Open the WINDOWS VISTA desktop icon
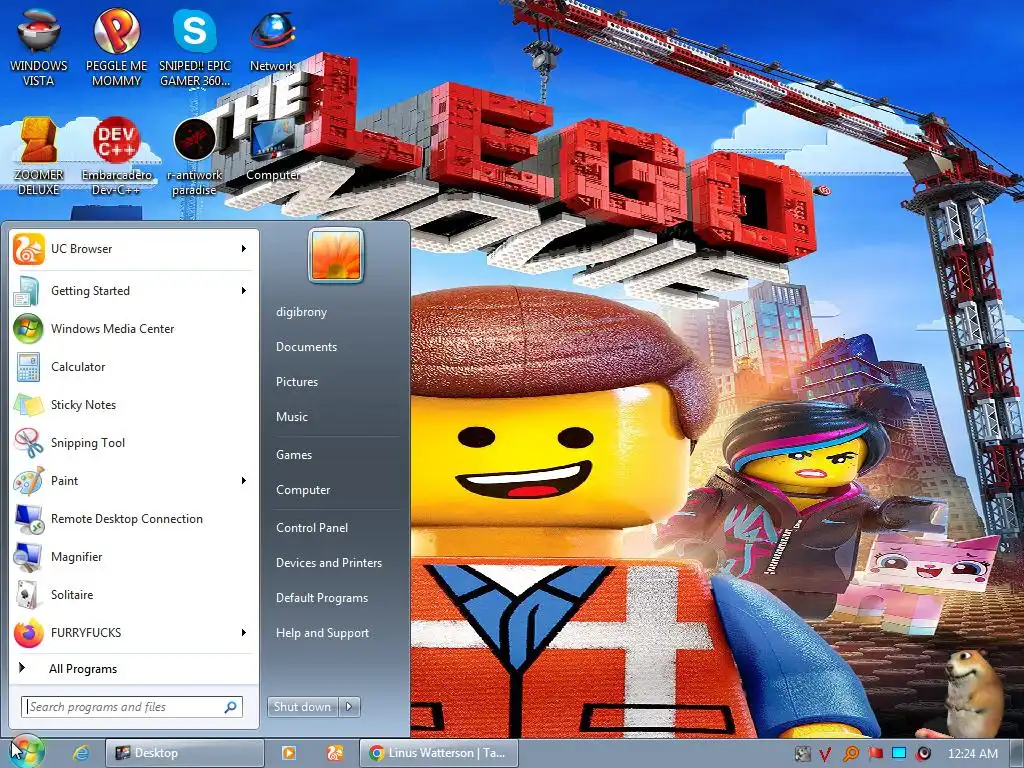The image size is (1024, 768). coord(39,47)
